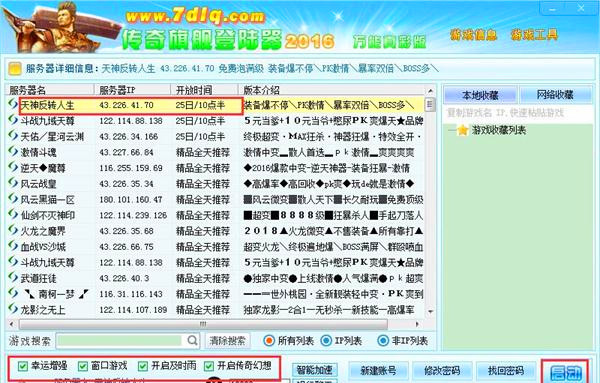This screenshot has width=600, height=383.
Task: Select the 天神反转人生 server row
Action: pyautogui.click(x=216, y=104)
